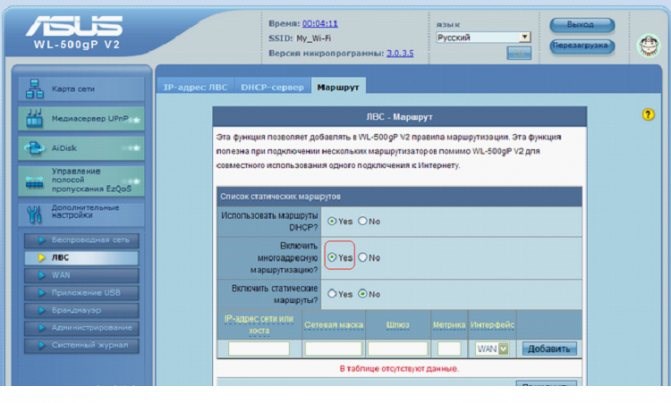Click arrow icon beside Приложение USB
This screenshot has height=403, width=671.
(x=42, y=293)
